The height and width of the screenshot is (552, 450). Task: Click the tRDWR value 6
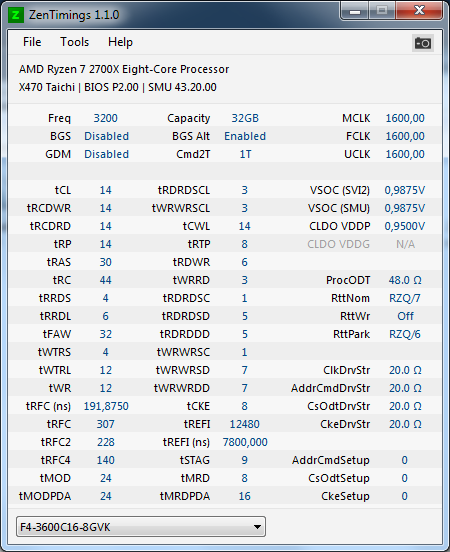coord(245,262)
